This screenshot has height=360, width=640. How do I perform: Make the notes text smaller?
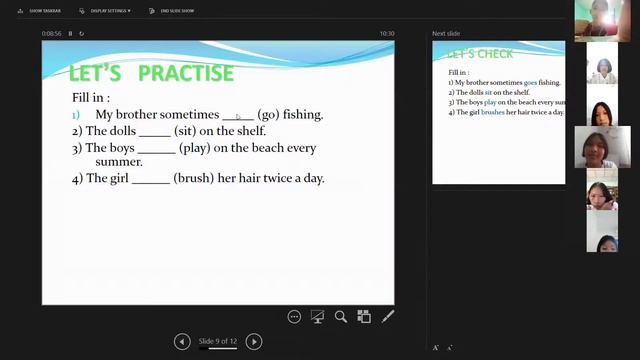450,348
